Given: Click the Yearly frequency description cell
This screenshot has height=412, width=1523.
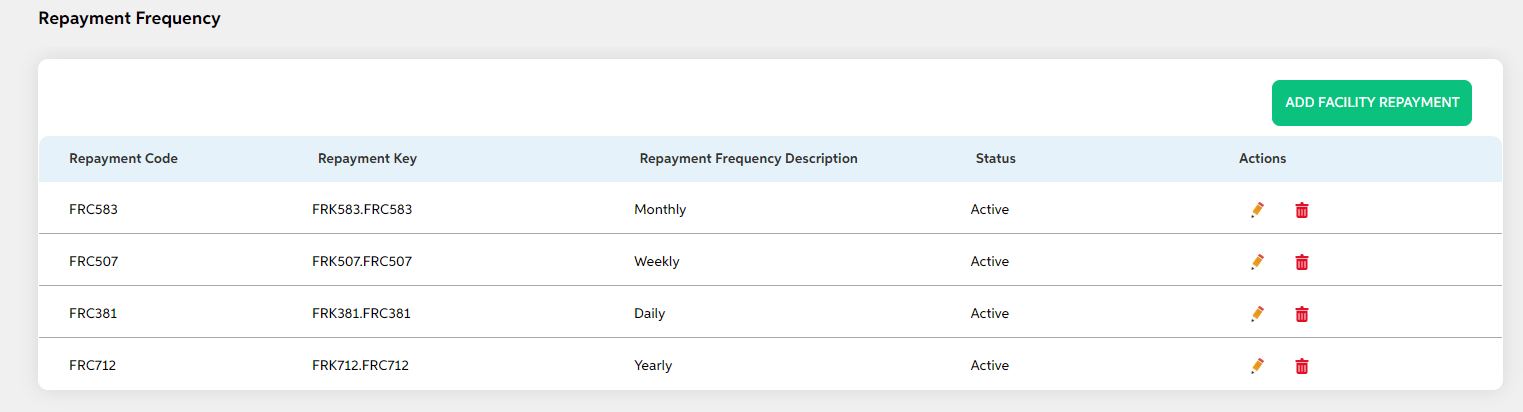Looking at the screenshot, I should click(x=653, y=366).
